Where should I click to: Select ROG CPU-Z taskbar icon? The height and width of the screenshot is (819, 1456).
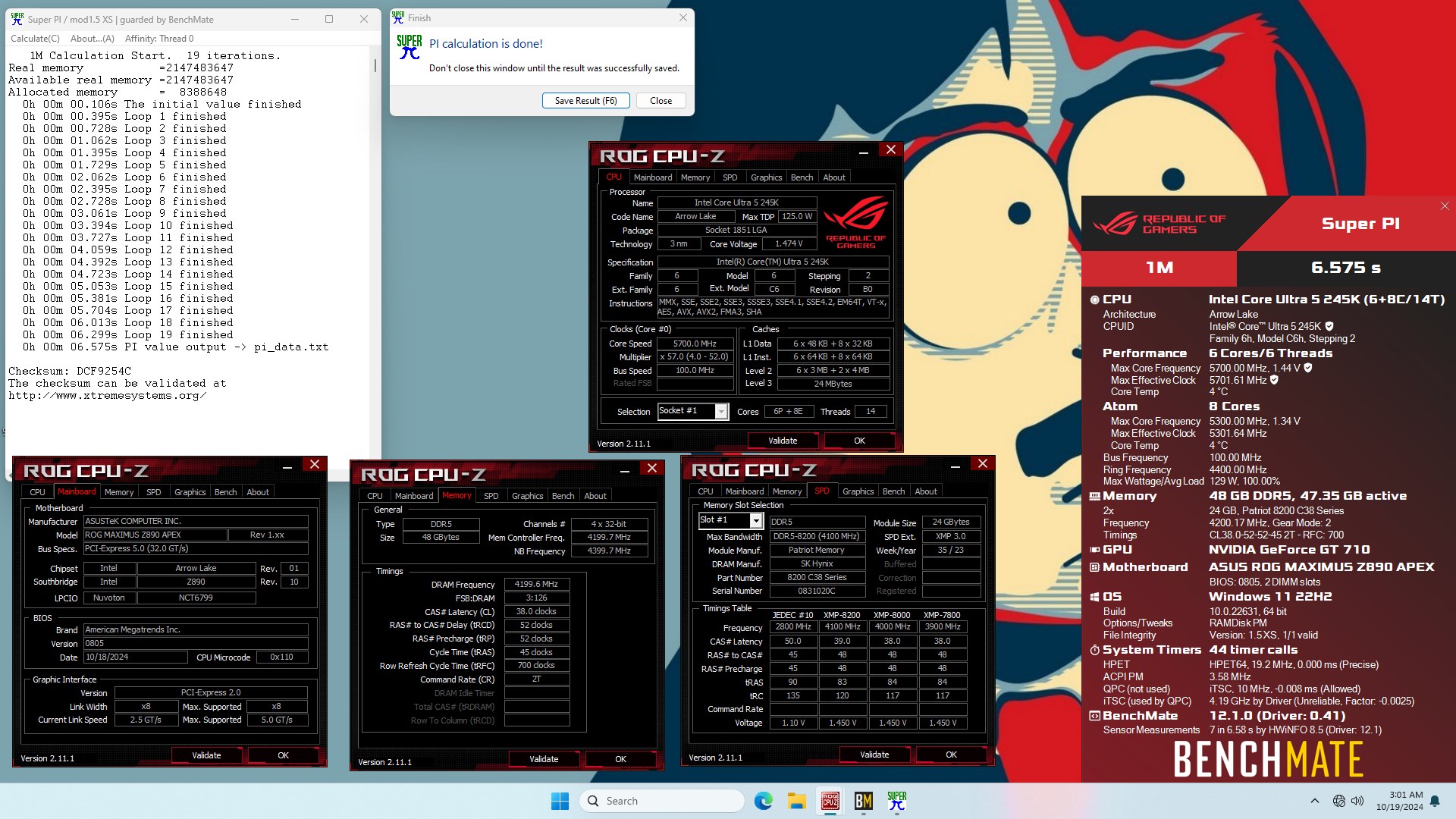click(830, 801)
